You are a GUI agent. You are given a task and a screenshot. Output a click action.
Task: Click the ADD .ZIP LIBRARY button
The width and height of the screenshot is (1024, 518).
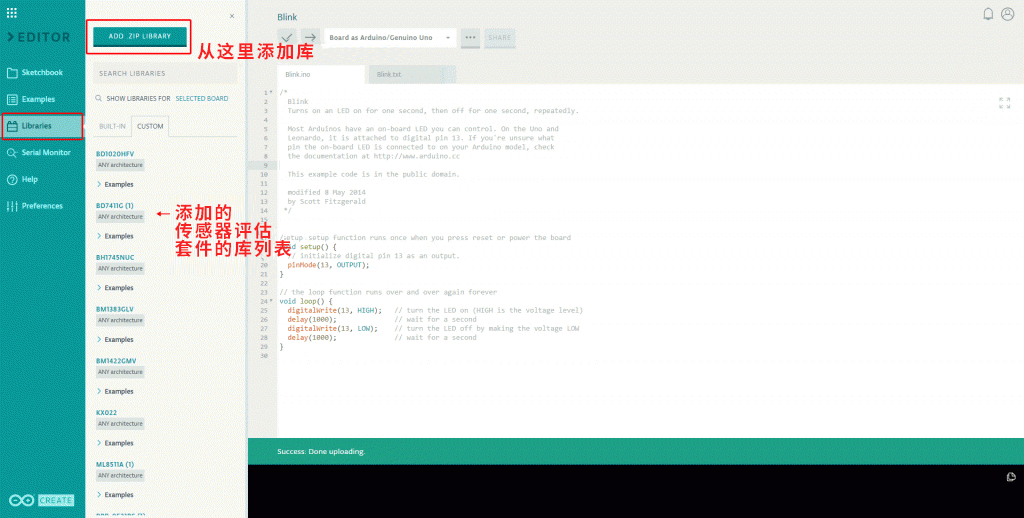pos(140,36)
